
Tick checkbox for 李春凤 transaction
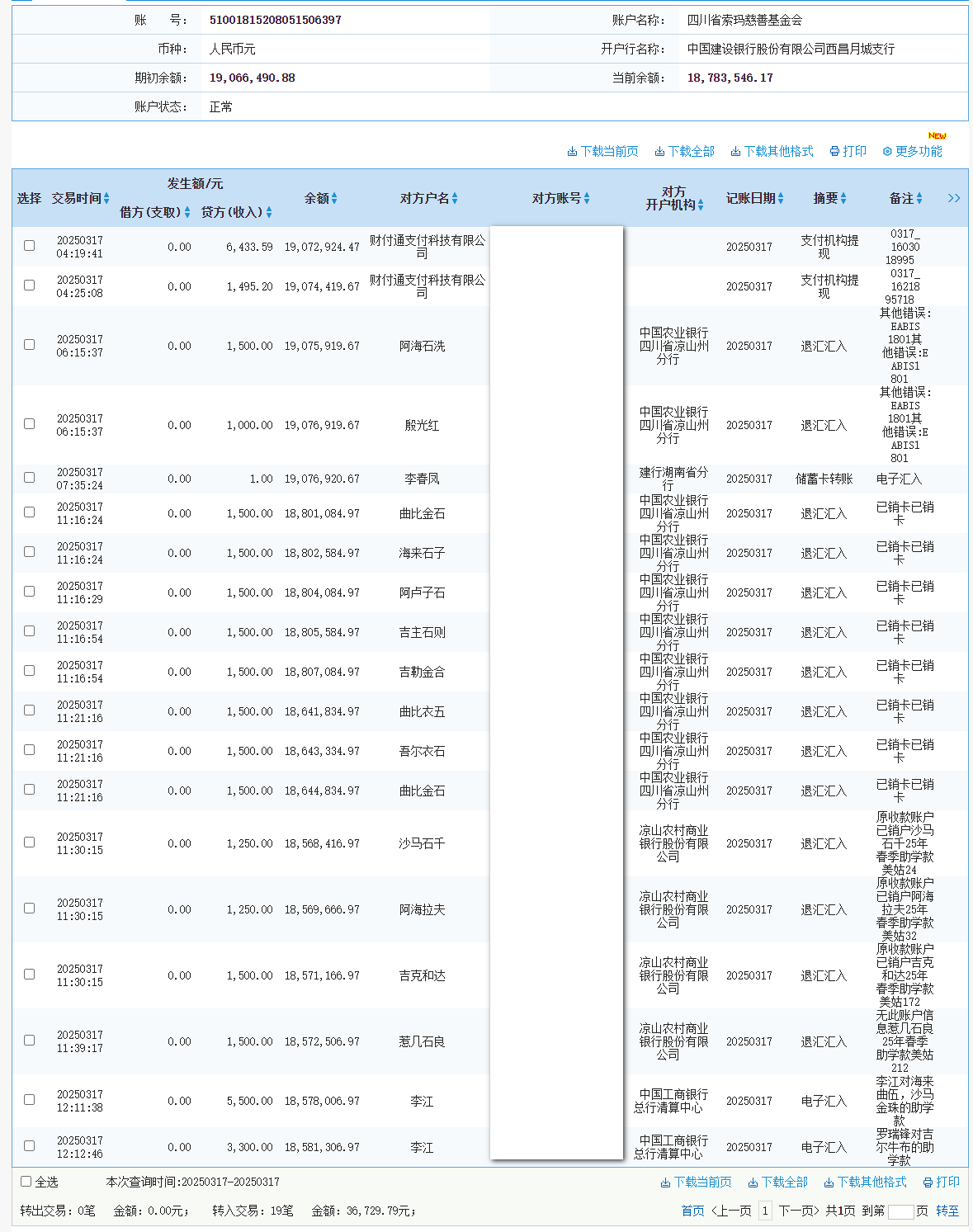point(30,478)
